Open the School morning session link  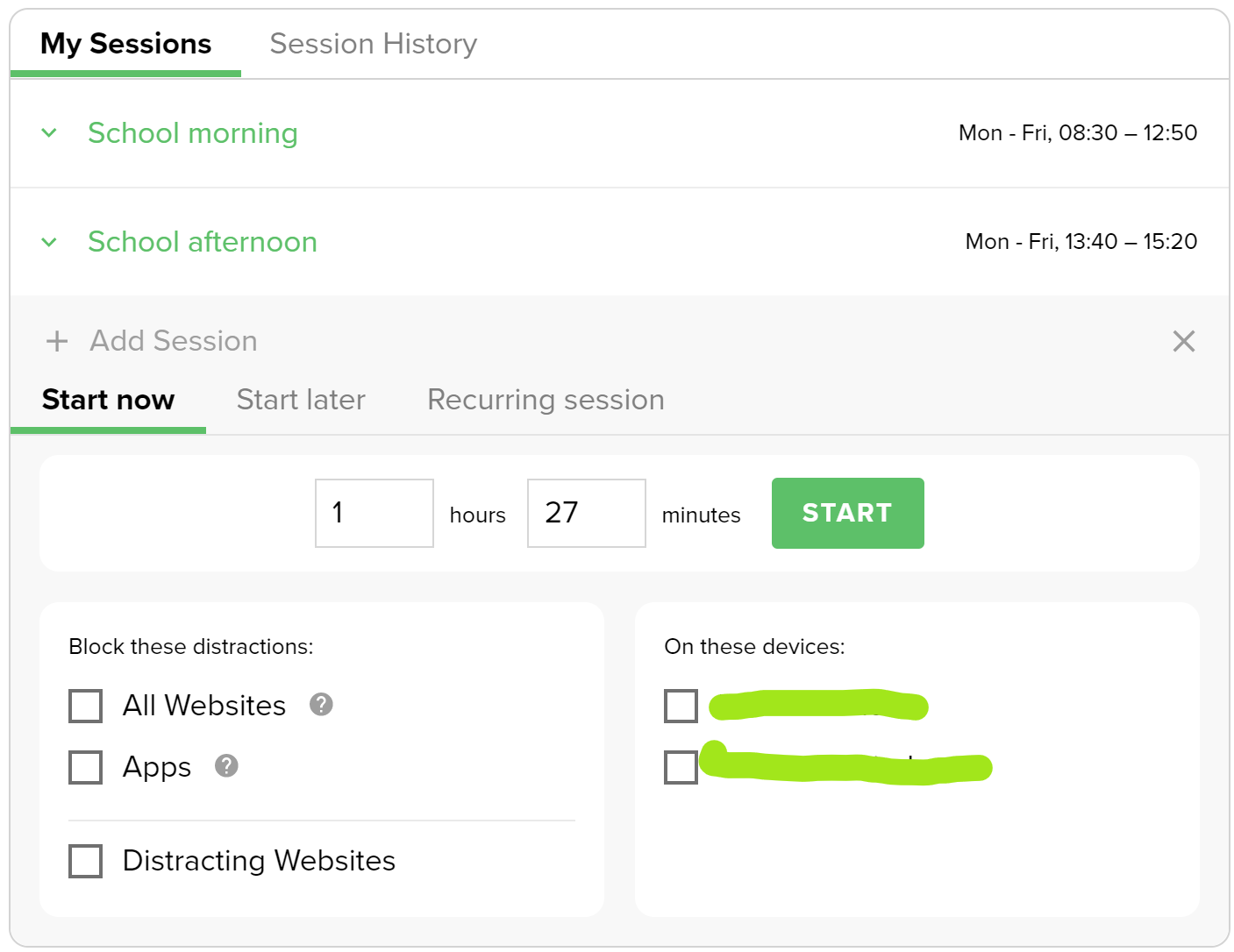point(193,133)
